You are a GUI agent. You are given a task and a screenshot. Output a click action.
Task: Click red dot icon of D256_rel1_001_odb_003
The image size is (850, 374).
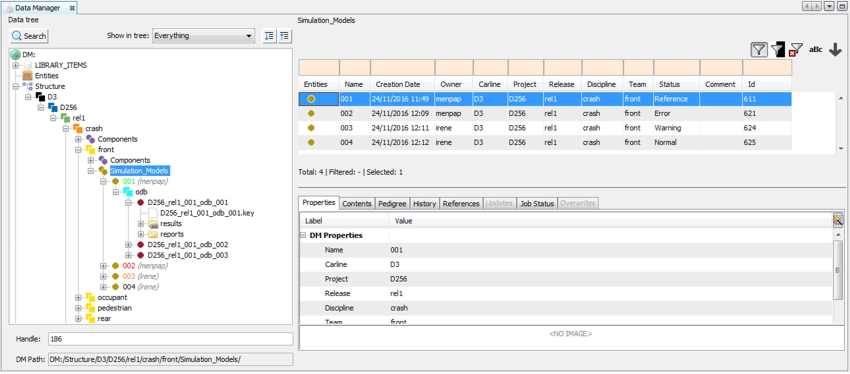140,255
